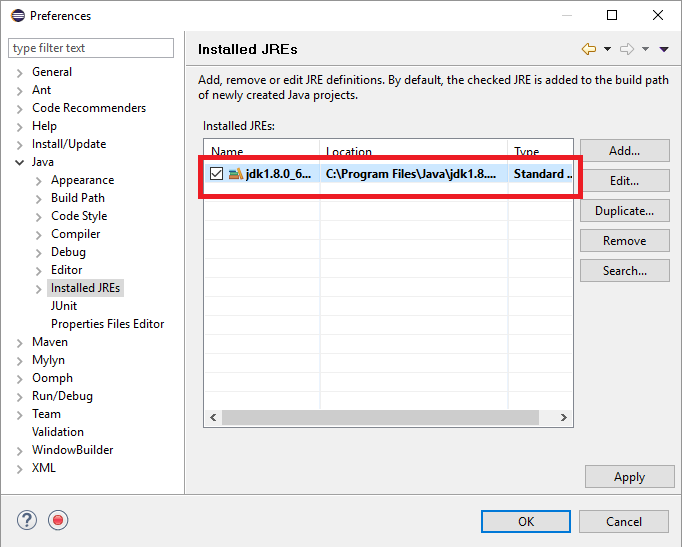Viewport: 682px width, 547px height.
Task: Click the red record oomph preference icon
Action: point(58,520)
